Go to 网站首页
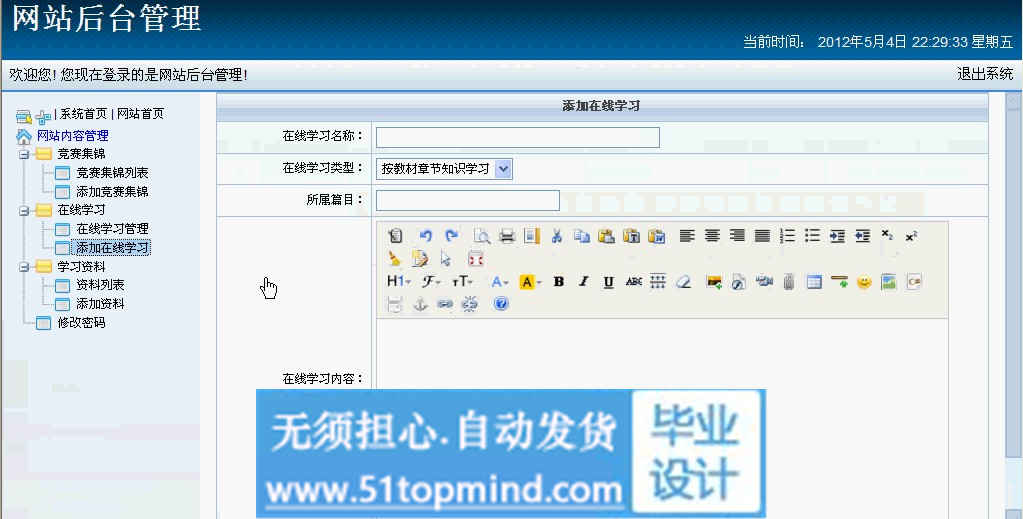 (140, 114)
